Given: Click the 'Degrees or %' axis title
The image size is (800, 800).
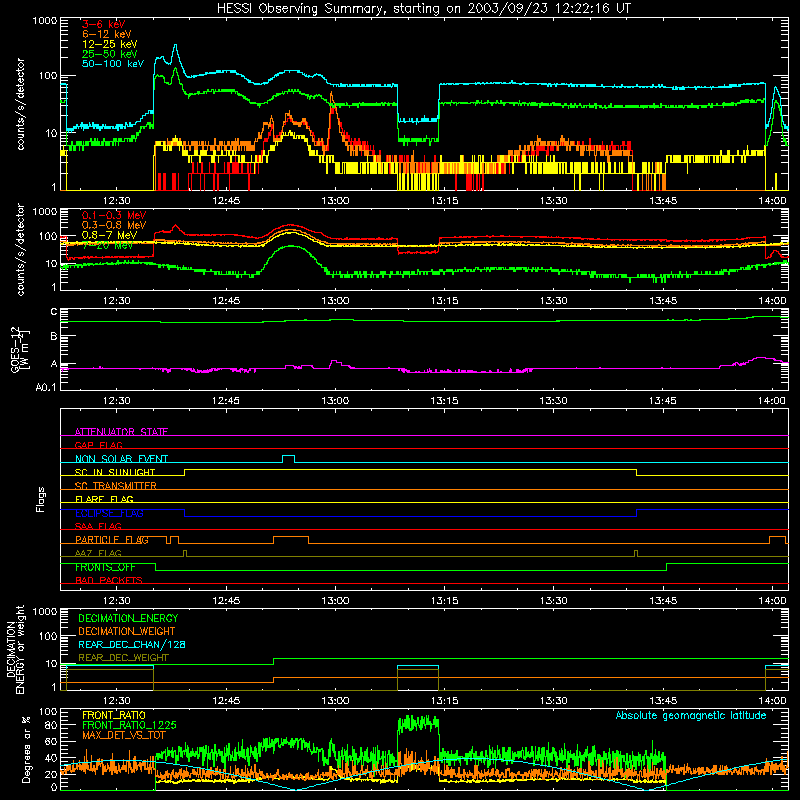Looking at the screenshot, I should click(26, 749).
